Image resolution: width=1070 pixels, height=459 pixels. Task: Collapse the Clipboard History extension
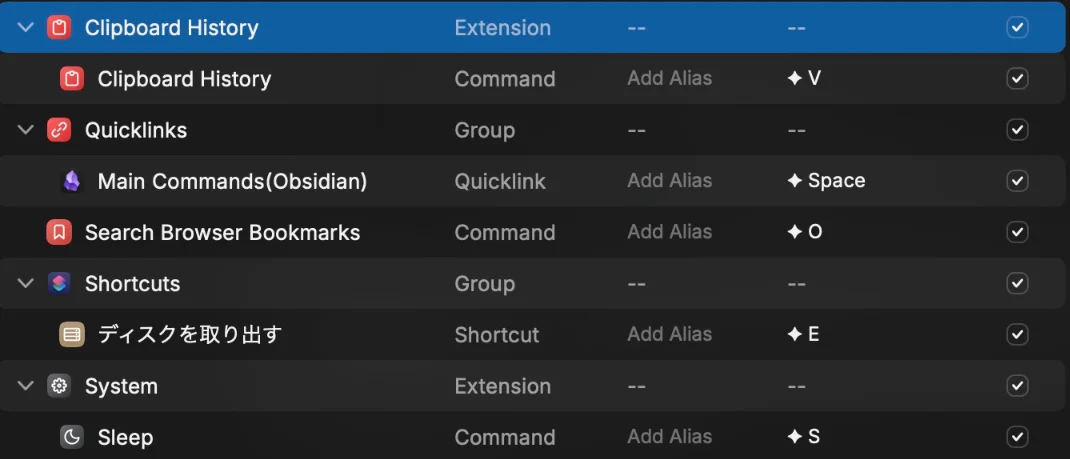26,28
